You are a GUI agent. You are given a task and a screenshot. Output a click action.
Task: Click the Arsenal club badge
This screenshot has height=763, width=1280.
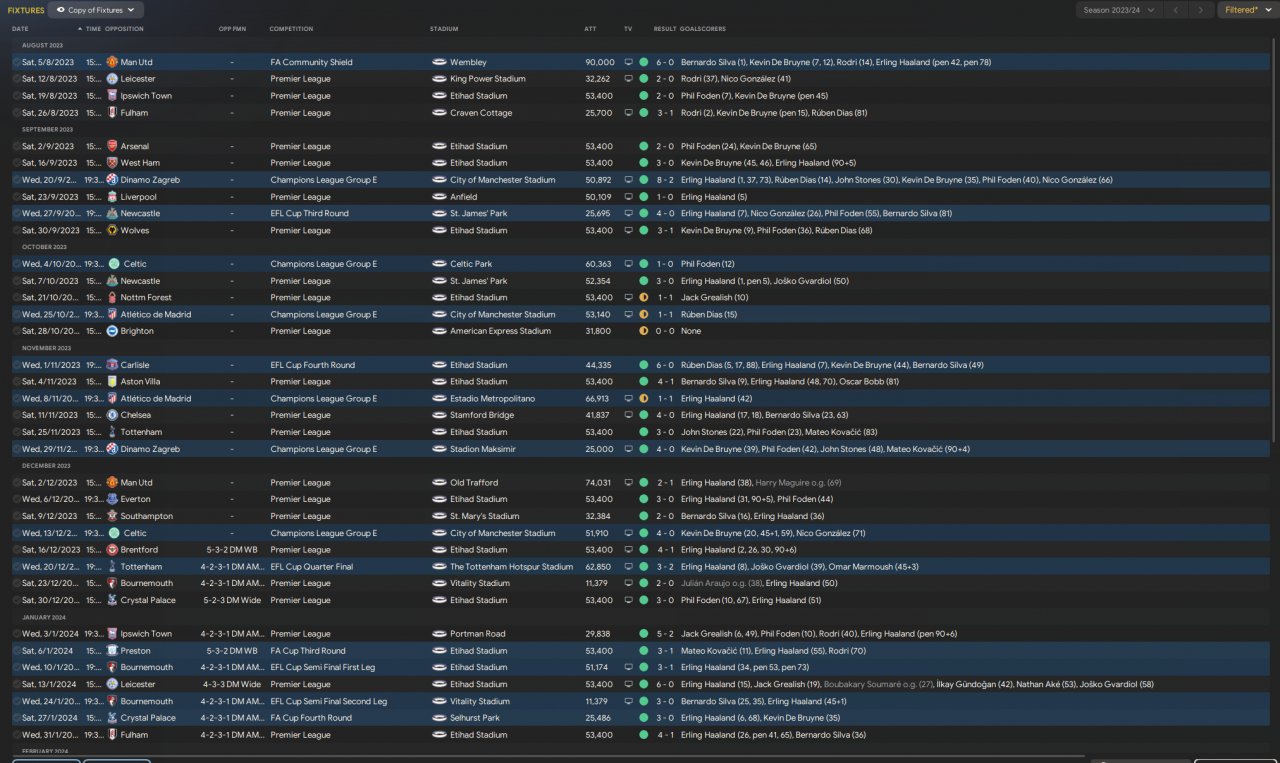113,146
